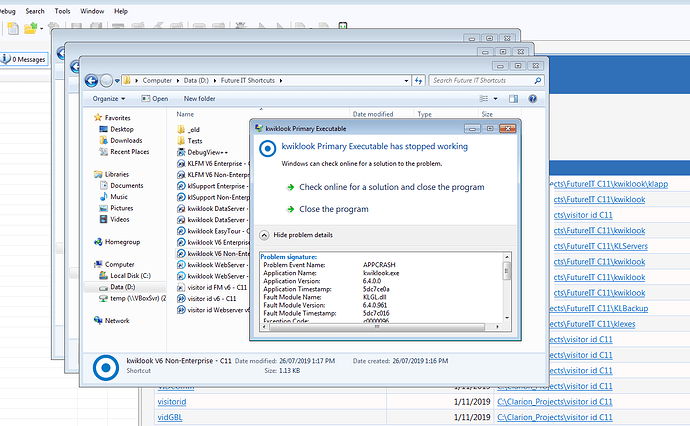Image resolution: width=690 pixels, height=426 pixels.
Task: Select KLFM V6 Enterprise shortcut icon
Action: coord(181,163)
